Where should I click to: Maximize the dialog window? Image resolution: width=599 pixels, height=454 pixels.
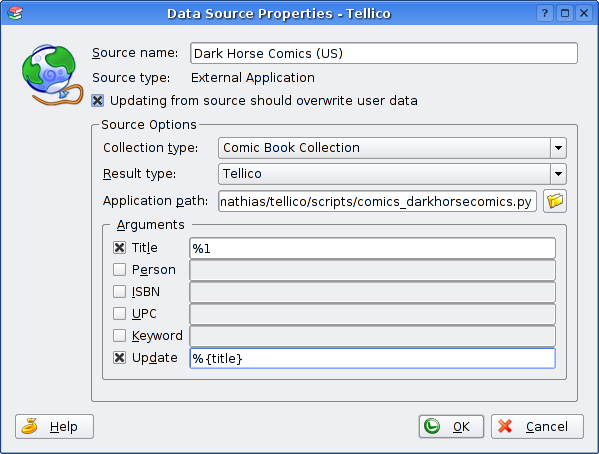pos(565,13)
